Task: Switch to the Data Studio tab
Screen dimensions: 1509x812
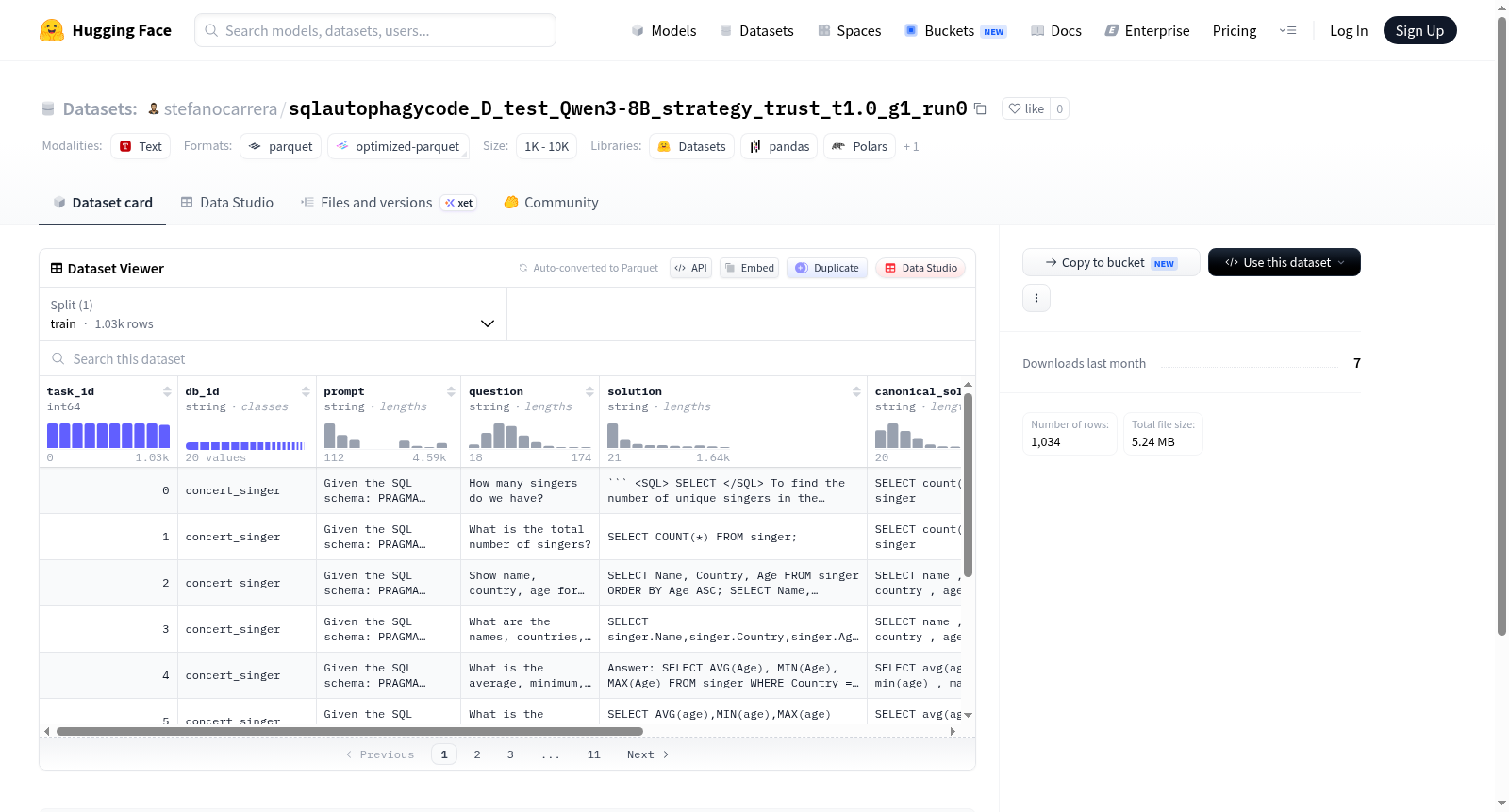Action: (227, 202)
